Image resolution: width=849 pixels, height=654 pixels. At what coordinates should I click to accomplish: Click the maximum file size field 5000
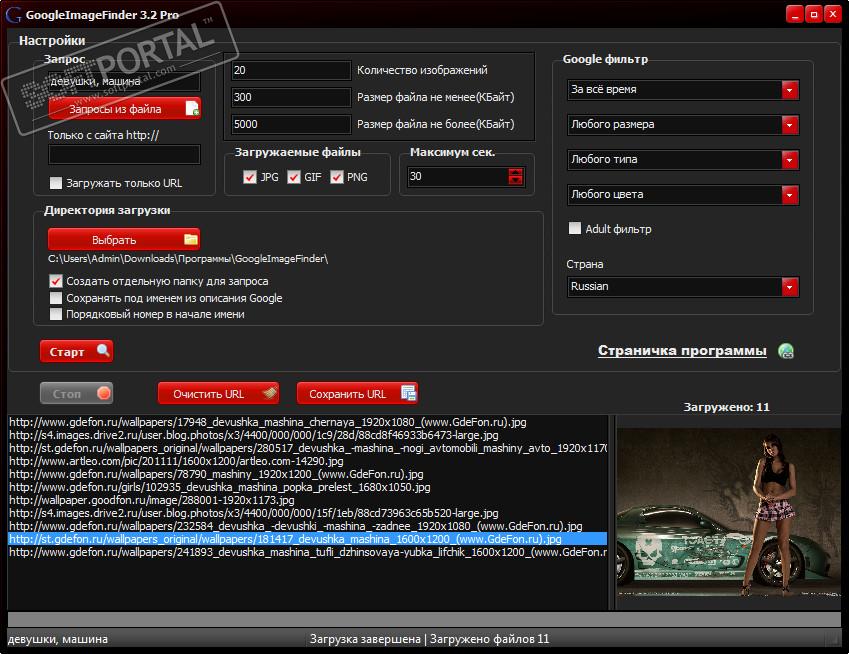click(x=291, y=125)
